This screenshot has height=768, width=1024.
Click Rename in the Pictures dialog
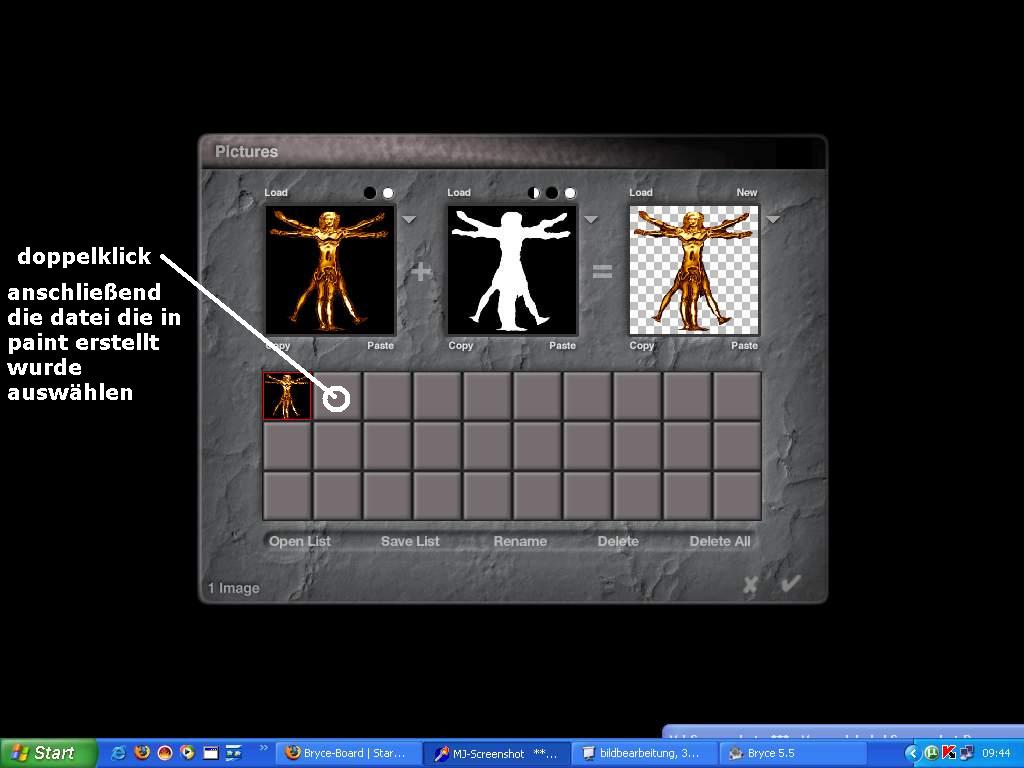point(520,541)
